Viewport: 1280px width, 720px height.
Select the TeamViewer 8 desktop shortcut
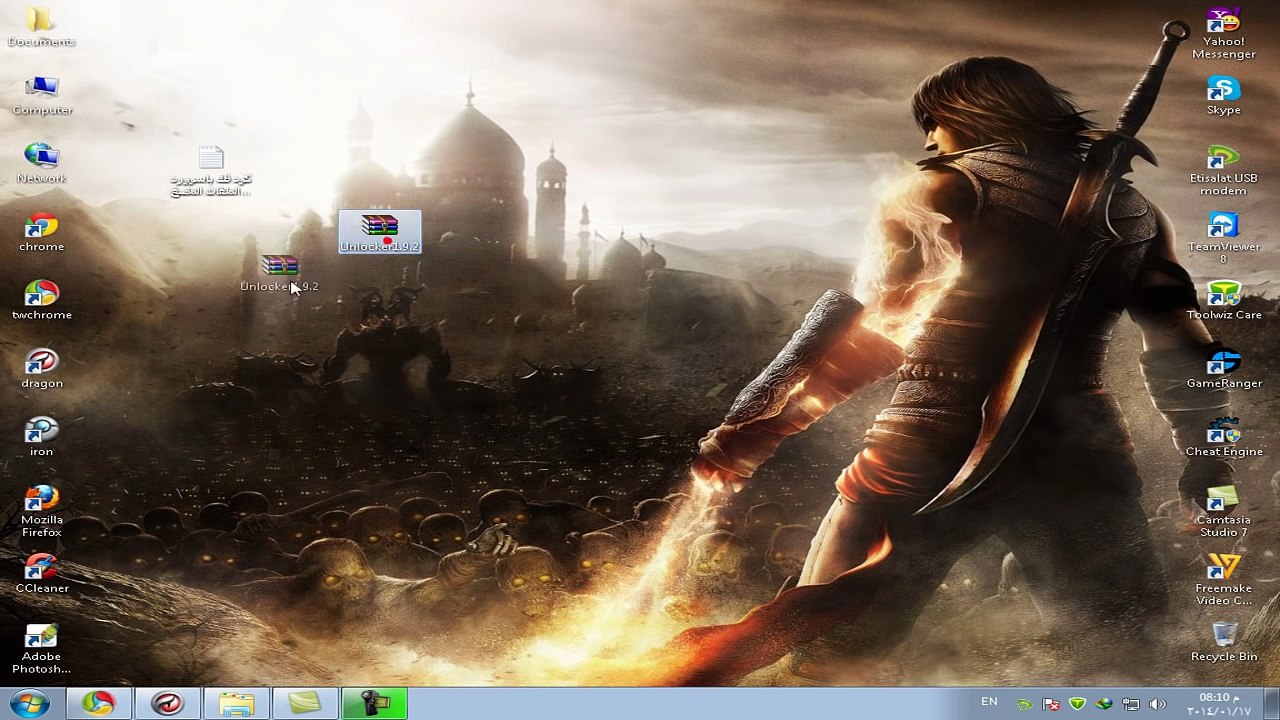pyautogui.click(x=1224, y=239)
